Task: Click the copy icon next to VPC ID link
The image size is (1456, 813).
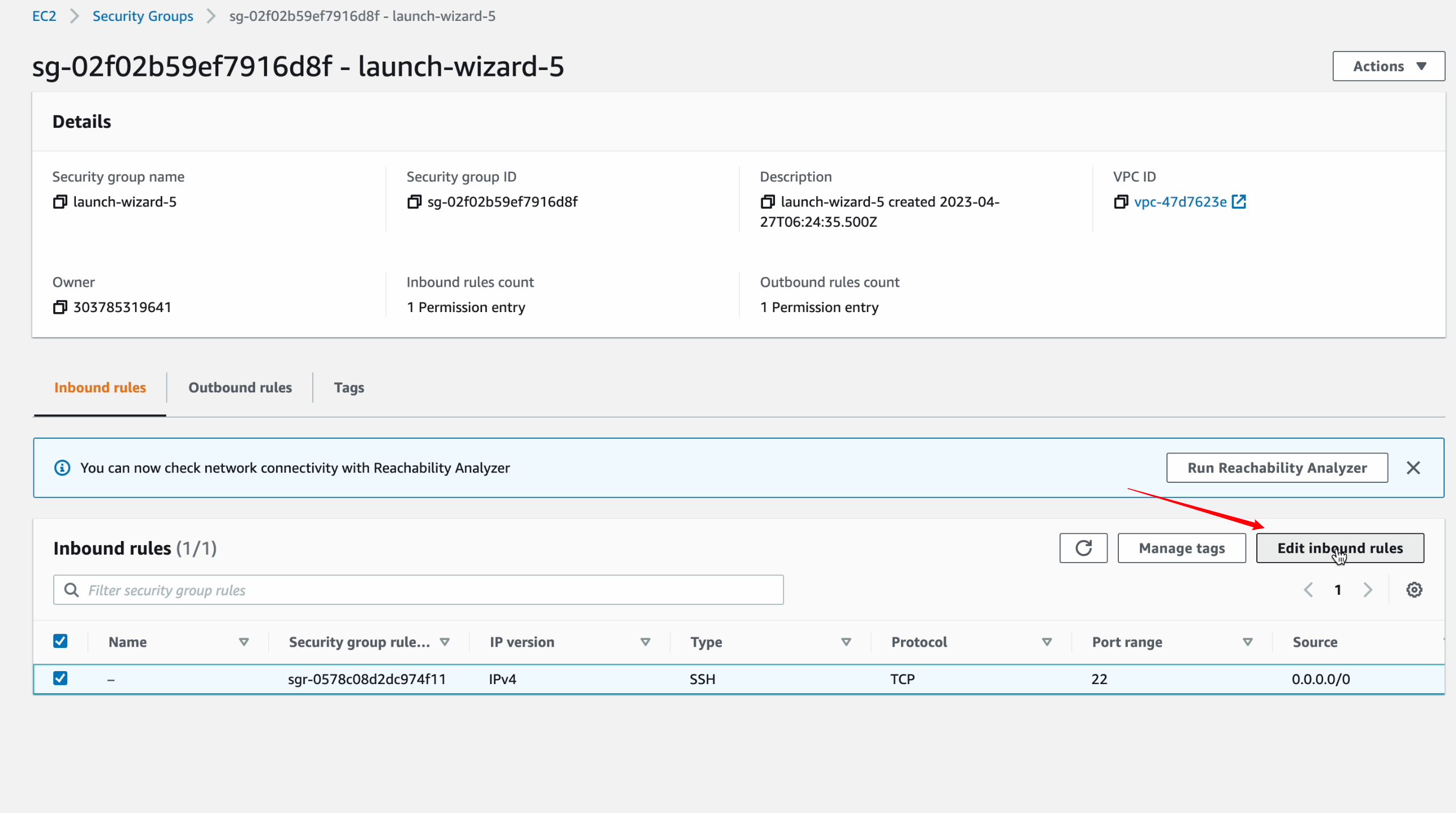Action: tap(1121, 201)
